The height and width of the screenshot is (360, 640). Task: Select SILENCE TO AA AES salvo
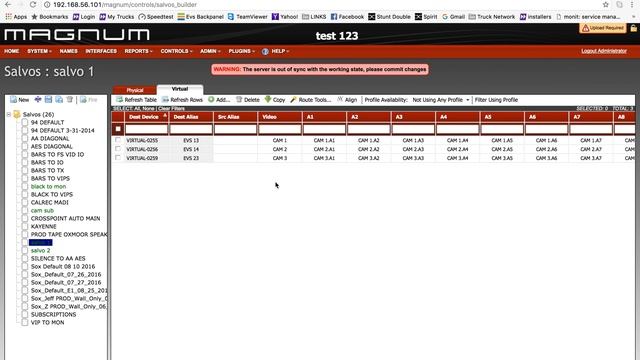point(58,258)
